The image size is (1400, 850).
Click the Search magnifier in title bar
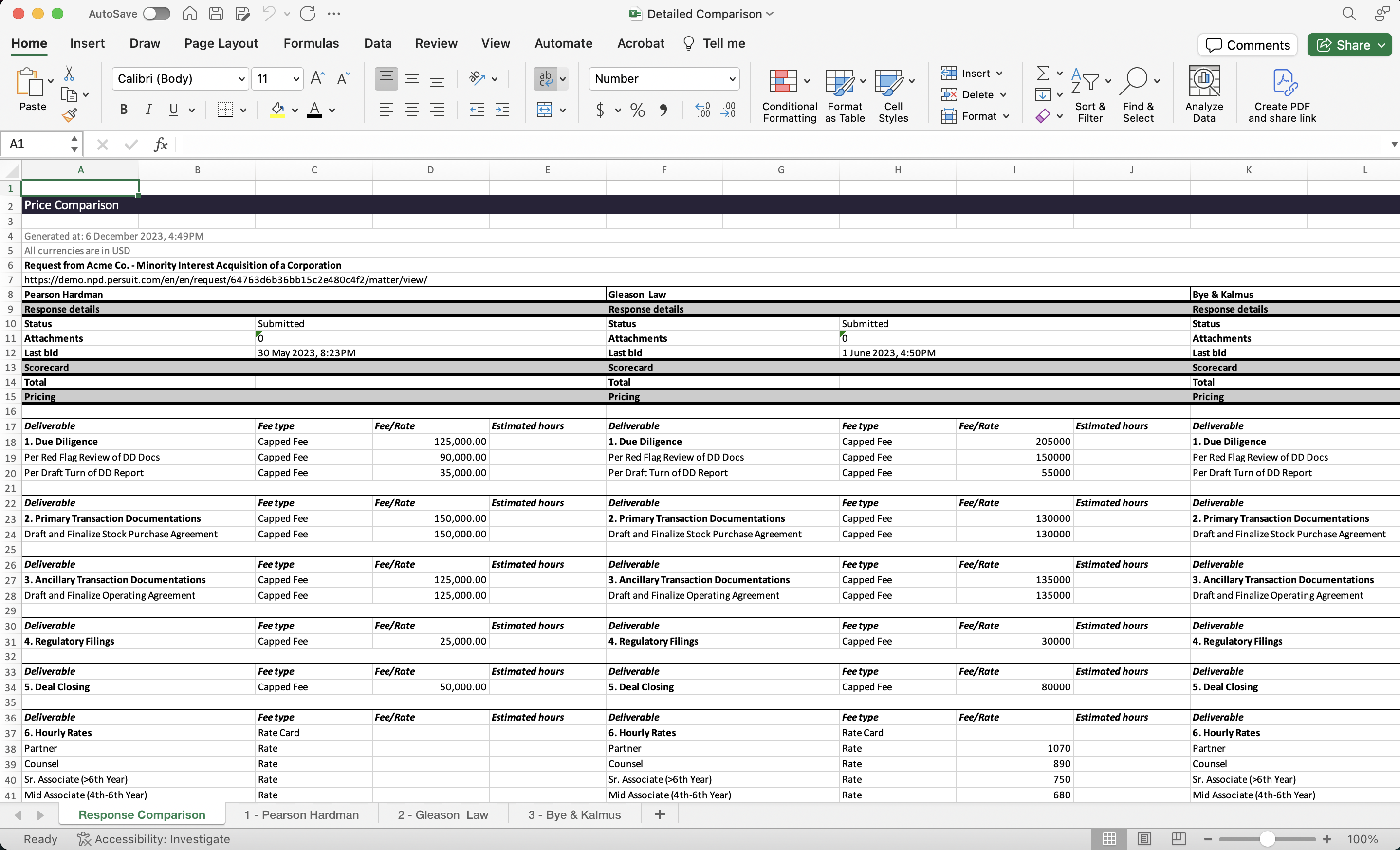pyautogui.click(x=1349, y=14)
